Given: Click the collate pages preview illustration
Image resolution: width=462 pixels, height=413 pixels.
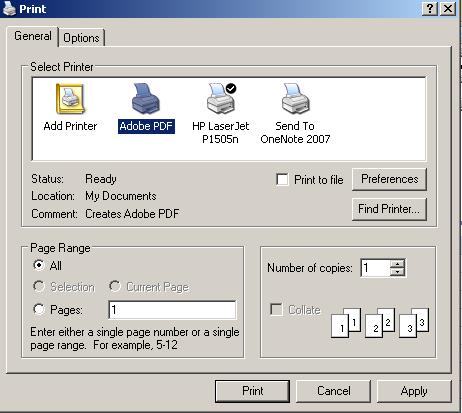Looking at the screenshot, I should click(380, 323).
